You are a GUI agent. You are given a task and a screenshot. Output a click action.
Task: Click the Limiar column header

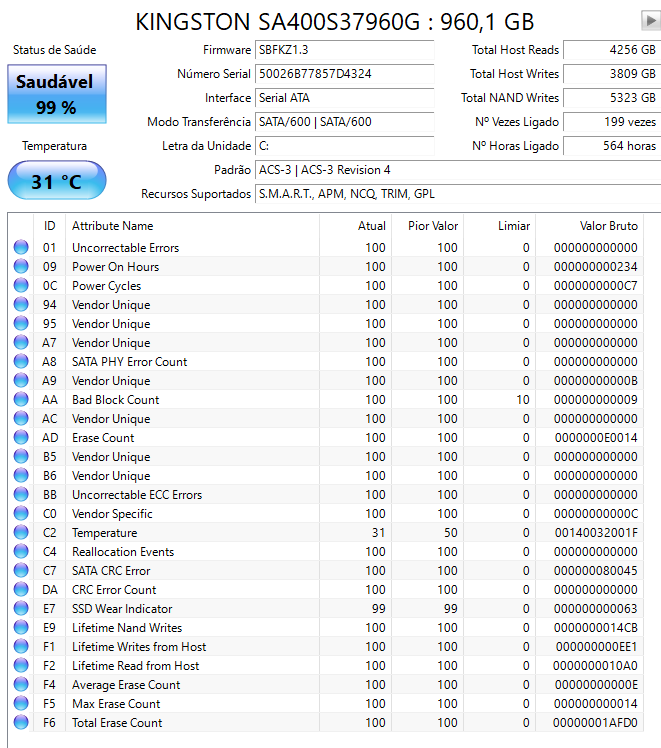click(x=499, y=226)
